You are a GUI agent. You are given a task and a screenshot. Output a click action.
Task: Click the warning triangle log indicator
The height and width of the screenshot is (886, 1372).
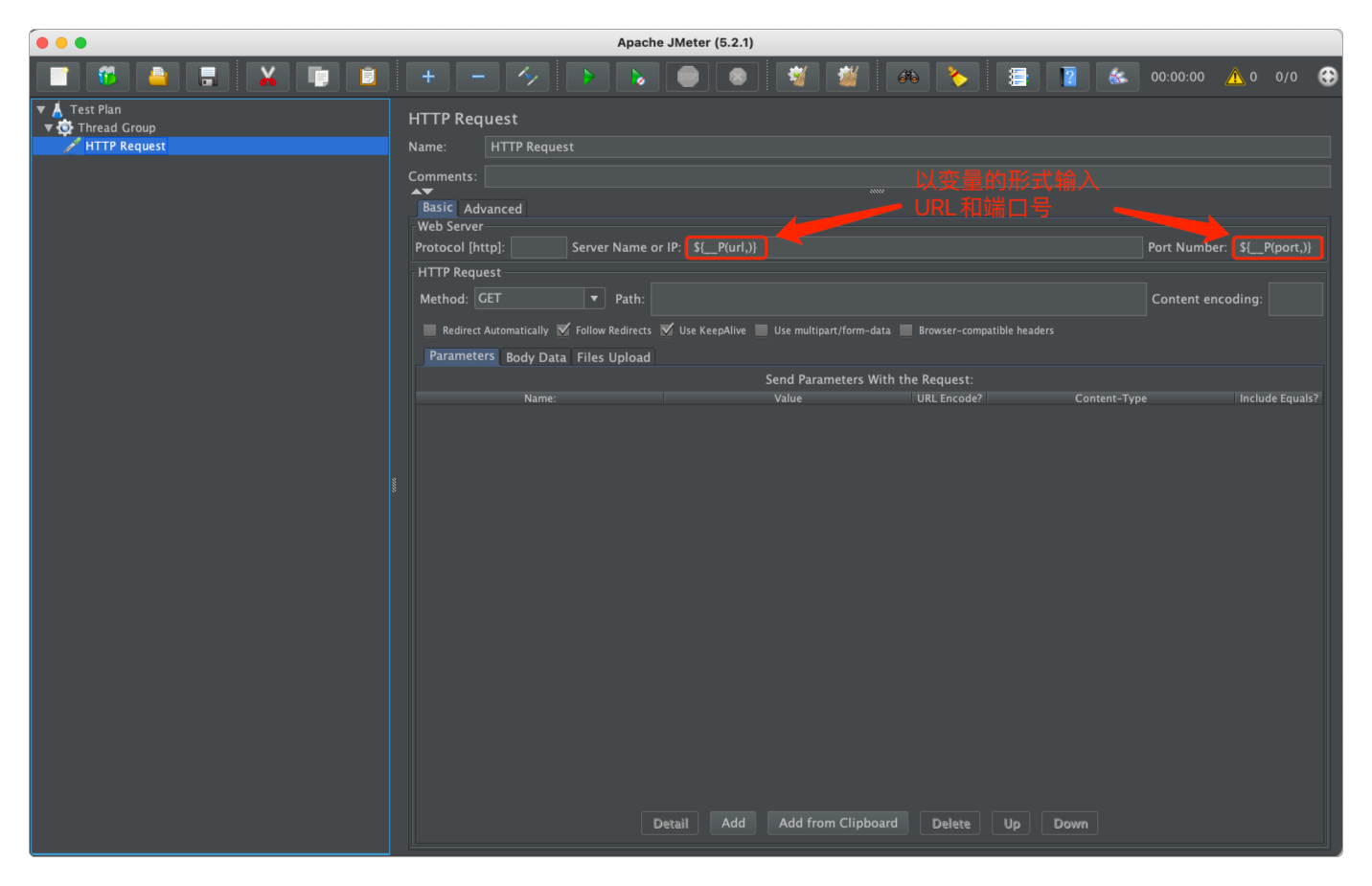[1235, 77]
